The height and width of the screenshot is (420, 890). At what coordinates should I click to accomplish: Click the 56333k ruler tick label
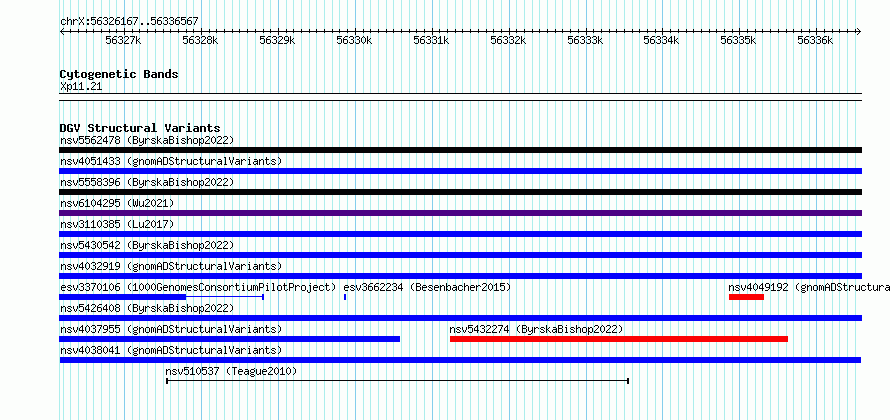(x=586, y=40)
